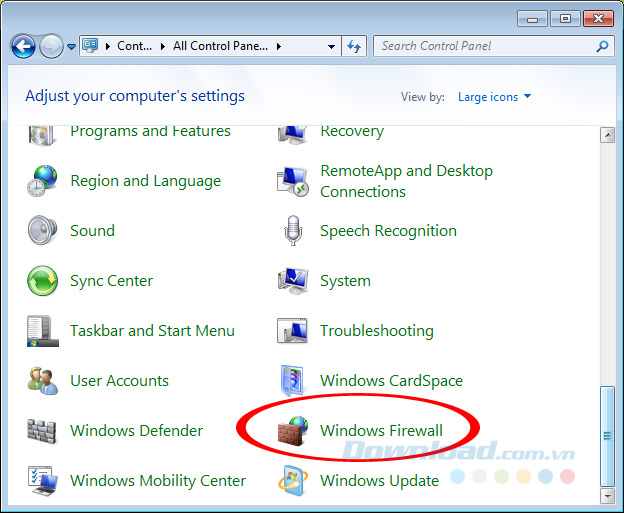This screenshot has height=513, width=624.
Task: Open the Sync Center link
Action: point(111,281)
